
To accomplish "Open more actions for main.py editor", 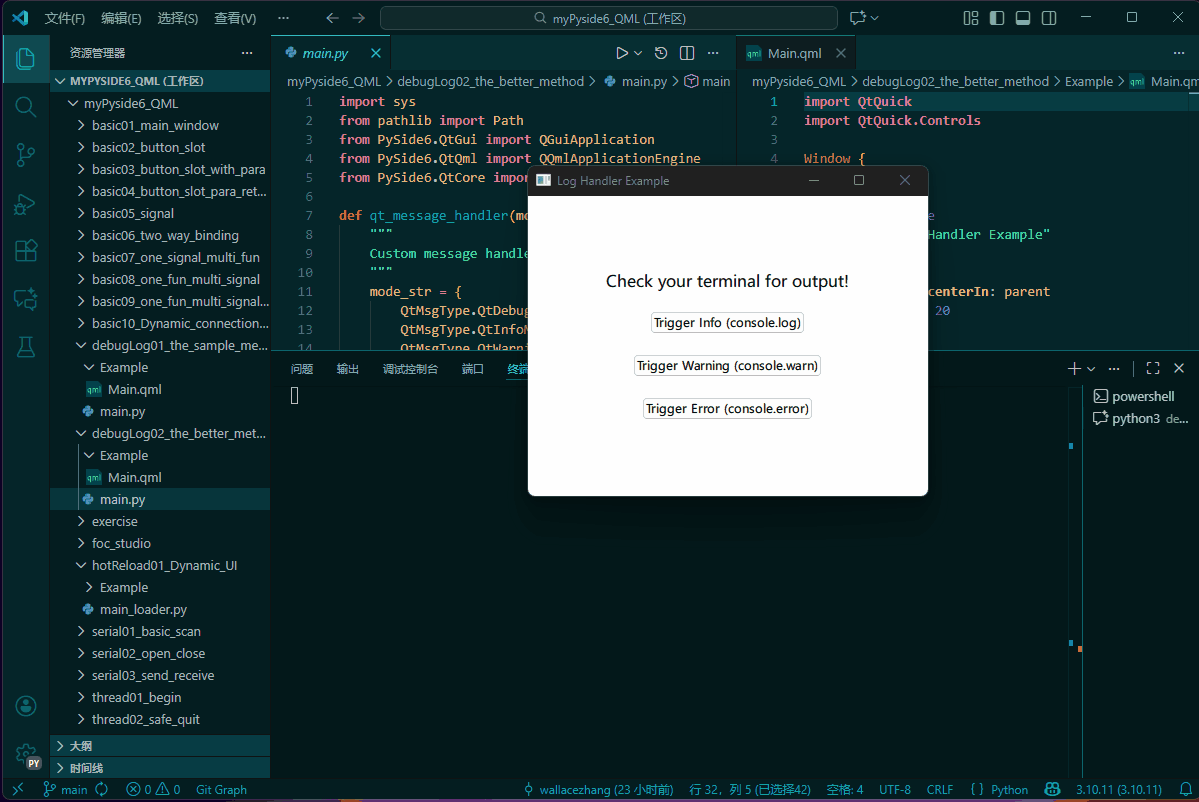I will (x=713, y=53).
